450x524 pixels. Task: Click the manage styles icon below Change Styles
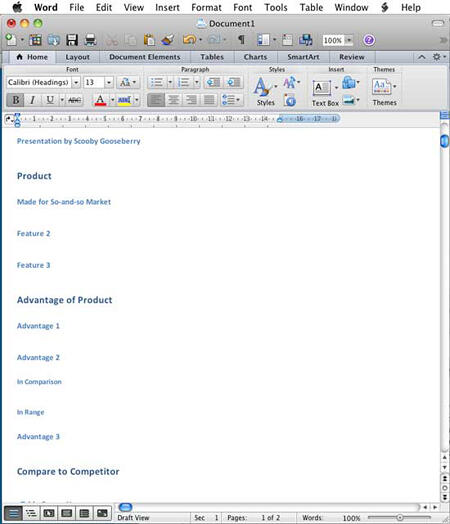pos(290,100)
